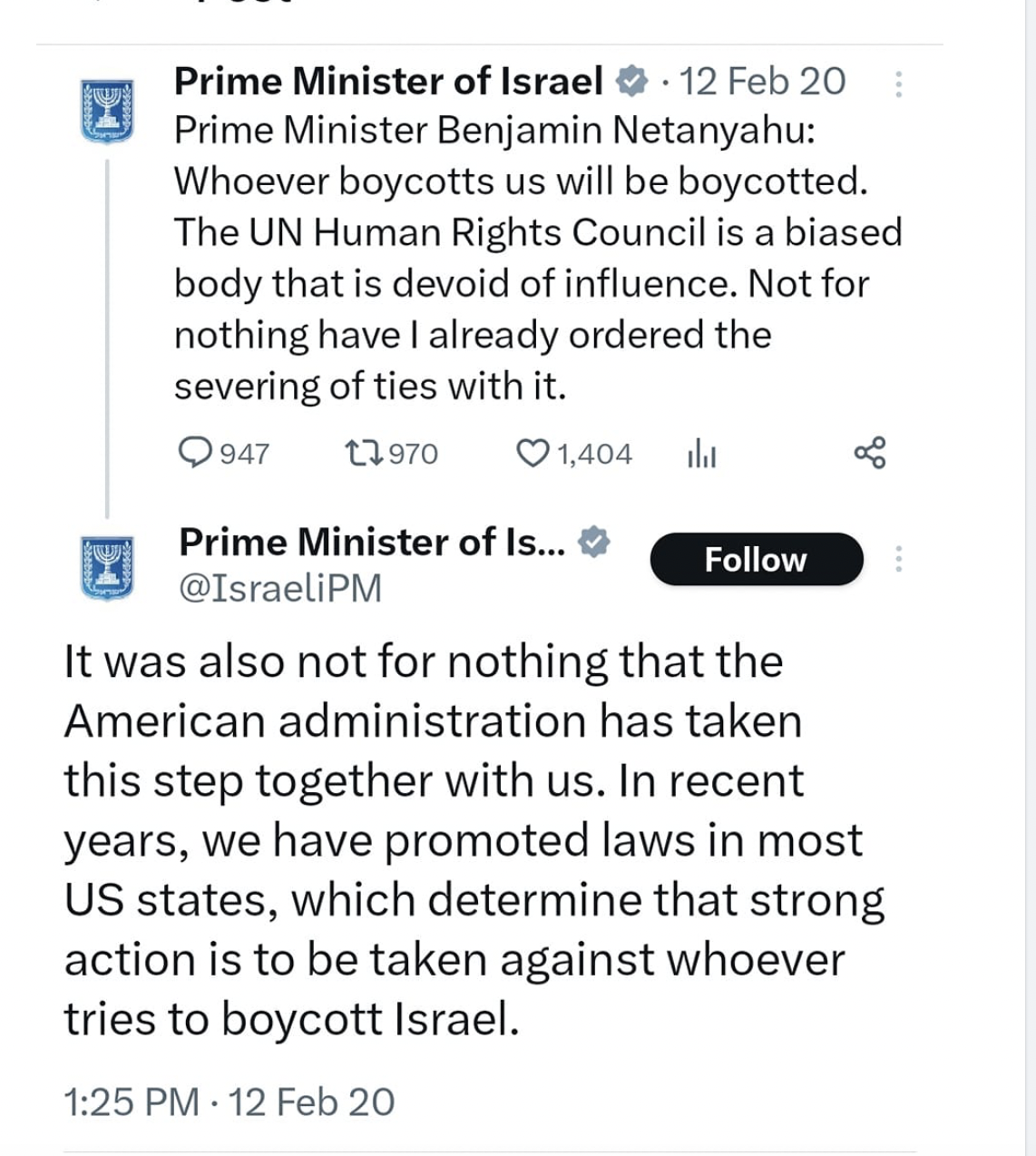Open more options menu for top tweet
This screenshot has height=1156, width=1036.
pos(898,83)
